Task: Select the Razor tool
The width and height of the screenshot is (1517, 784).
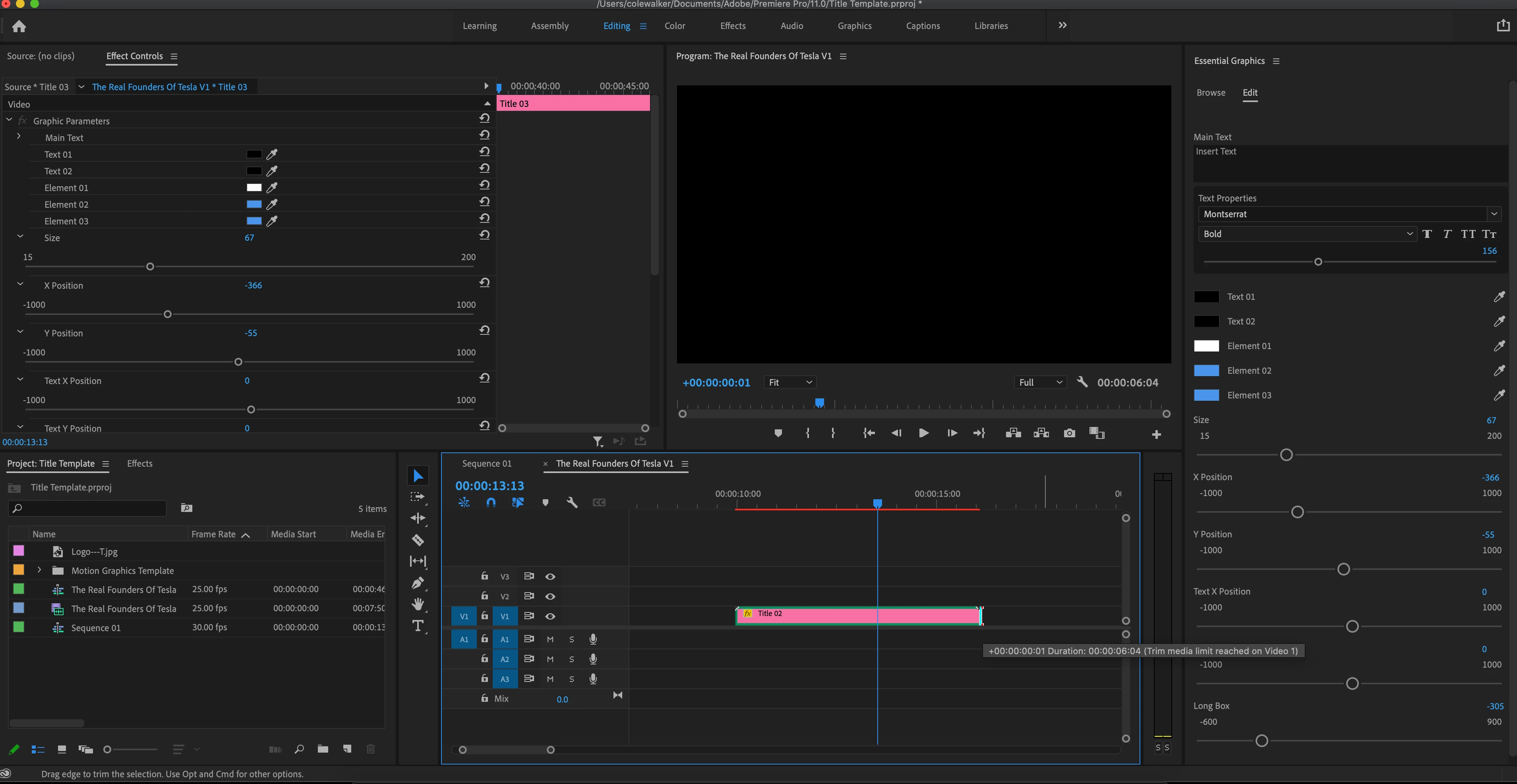Action: [x=418, y=540]
